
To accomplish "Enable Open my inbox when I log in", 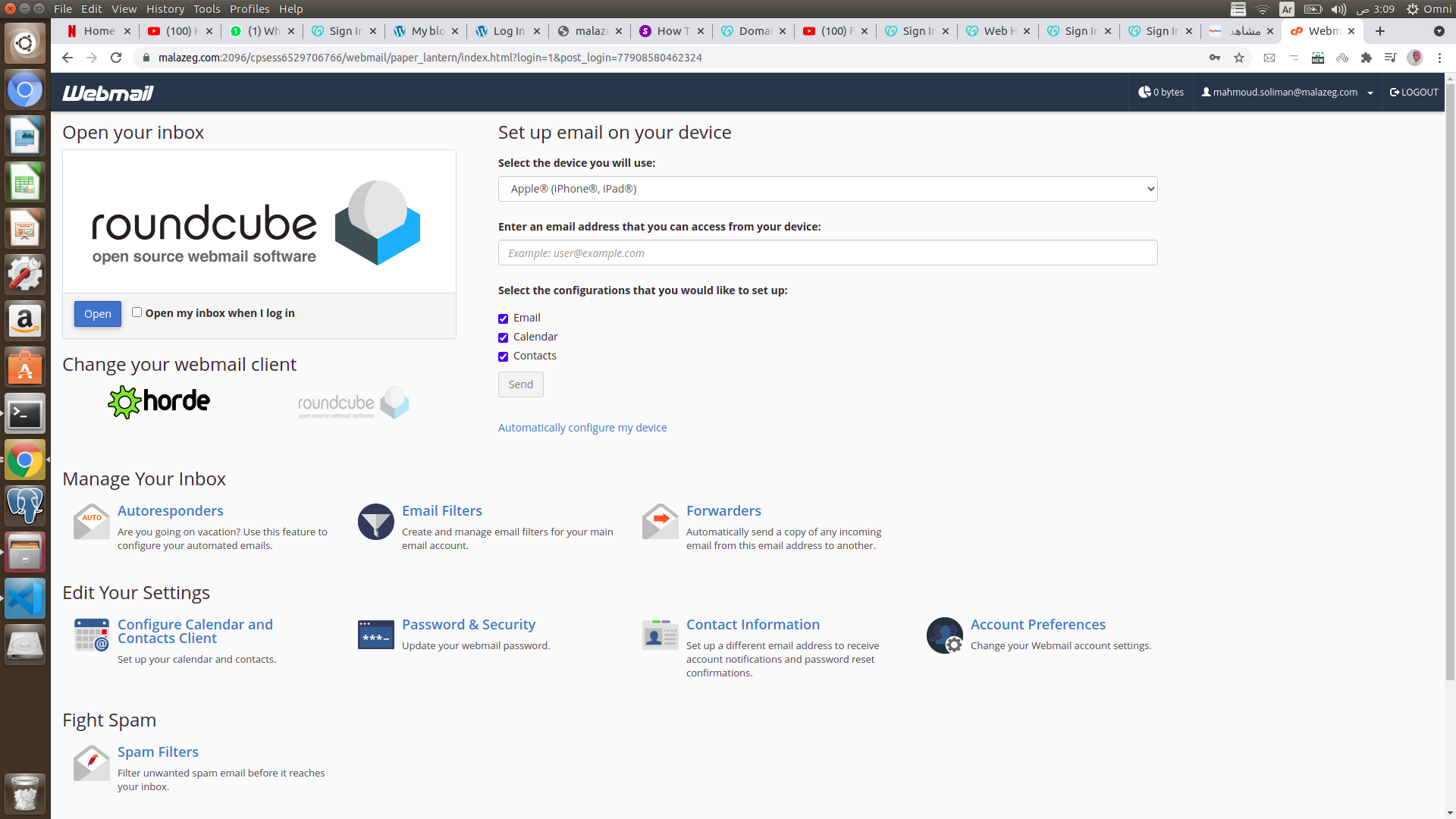I will [x=136, y=312].
